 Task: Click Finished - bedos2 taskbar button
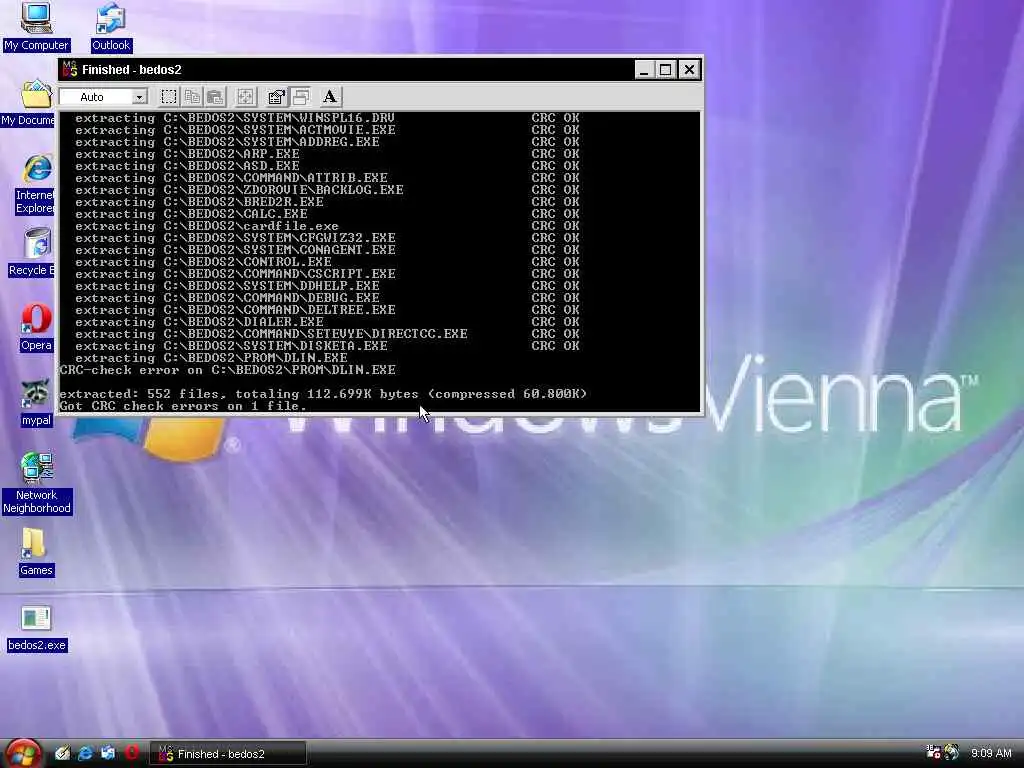click(228, 754)
